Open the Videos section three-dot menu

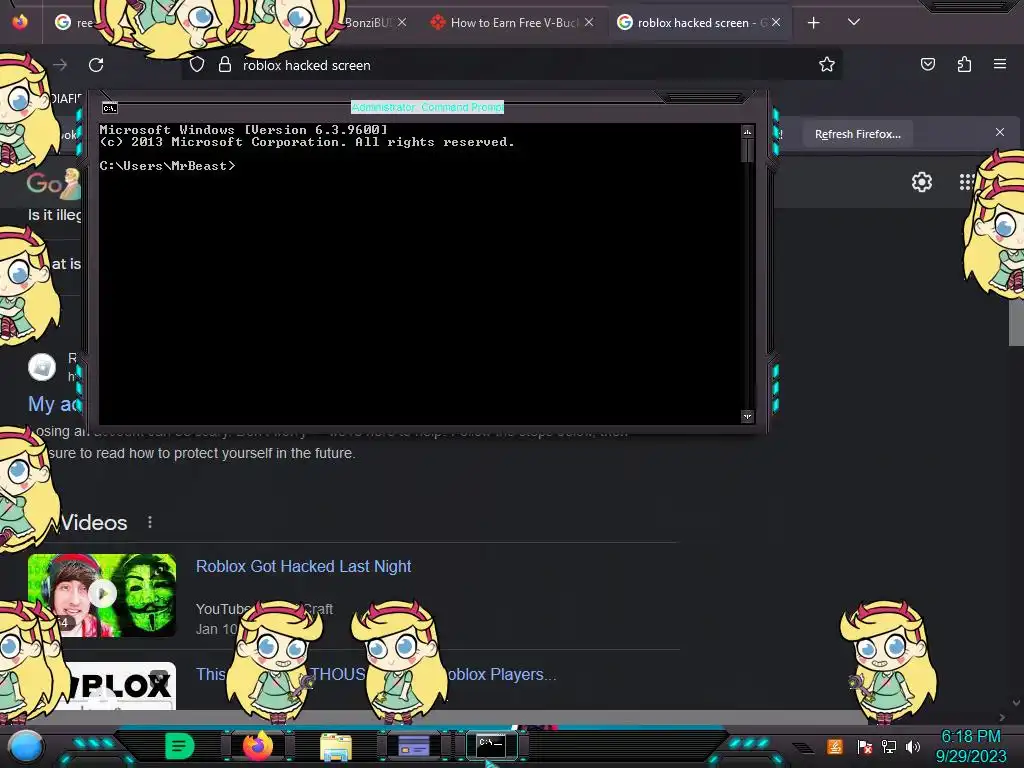[x=150, y=522]
